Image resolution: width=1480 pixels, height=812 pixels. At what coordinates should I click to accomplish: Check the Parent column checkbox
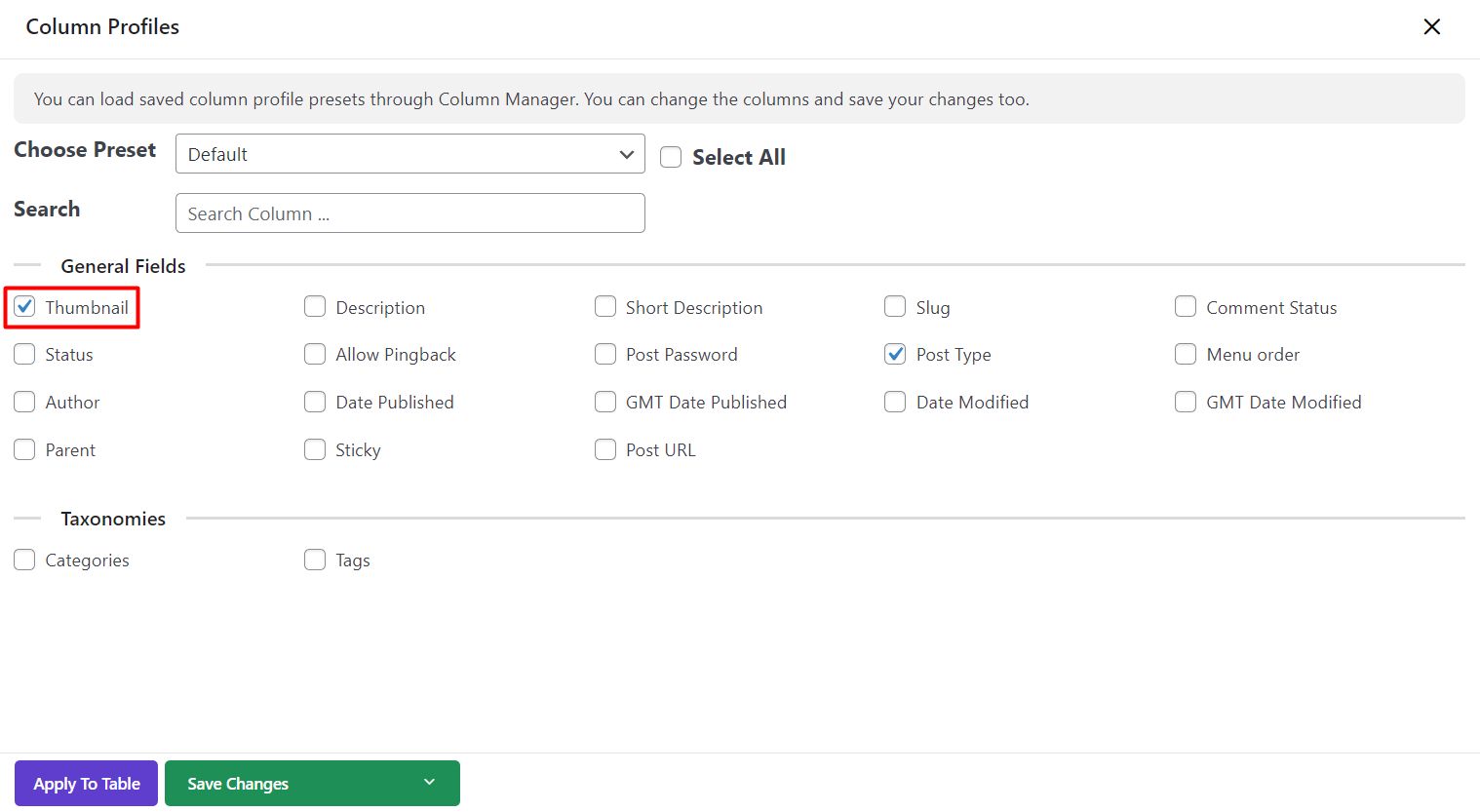pos(24,449)
